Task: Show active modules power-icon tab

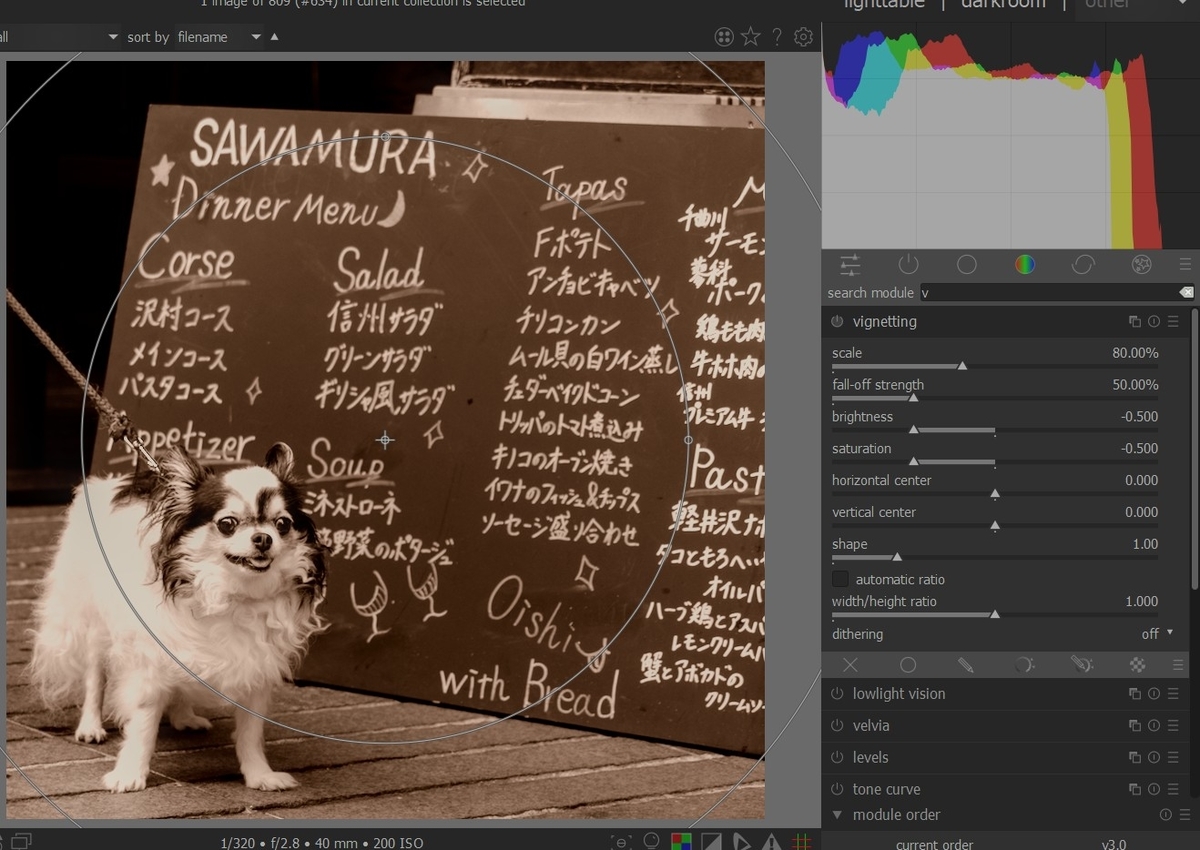Action: 908,265
